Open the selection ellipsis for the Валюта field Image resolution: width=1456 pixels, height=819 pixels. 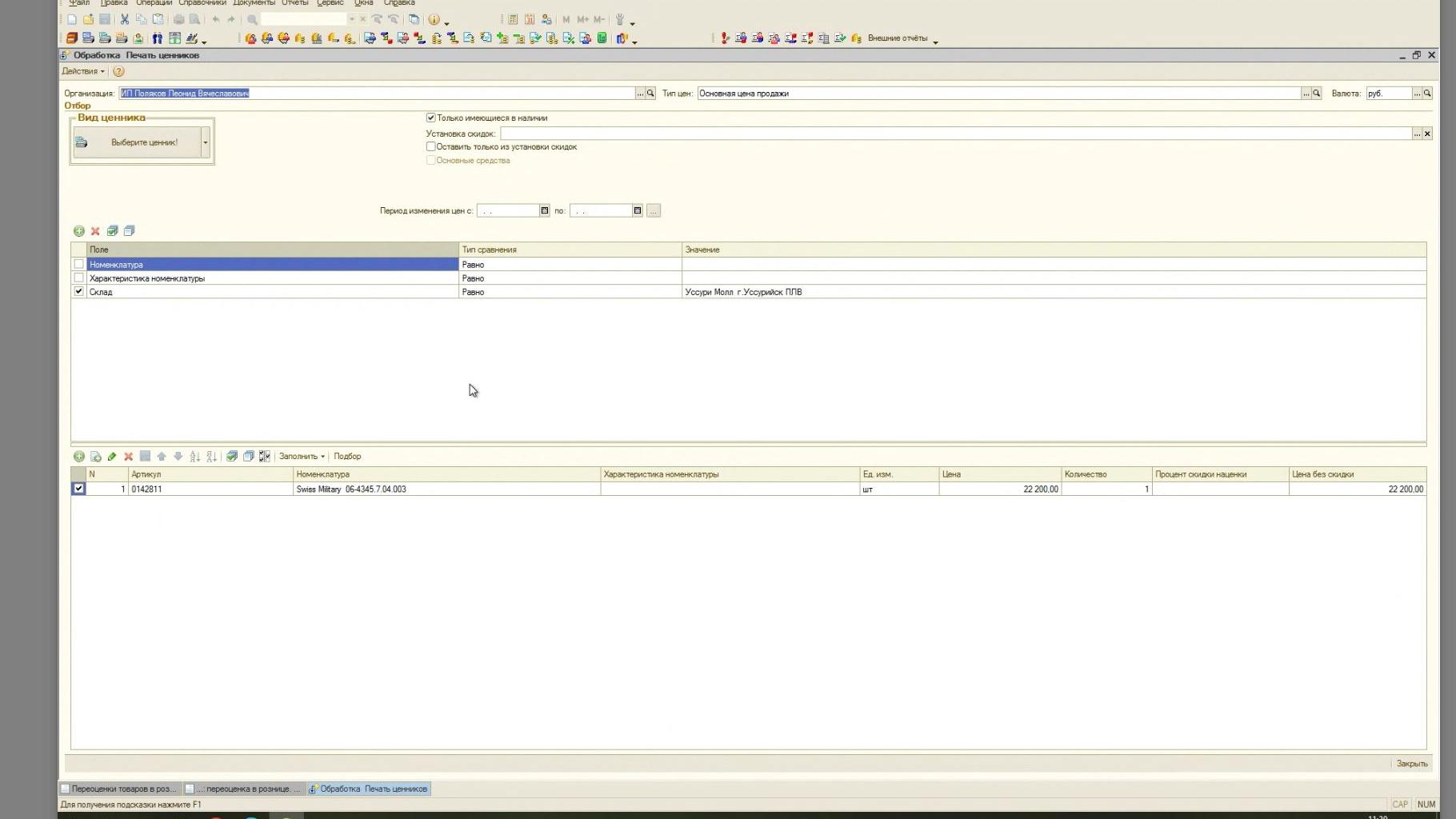click(x=1417, y=94)
